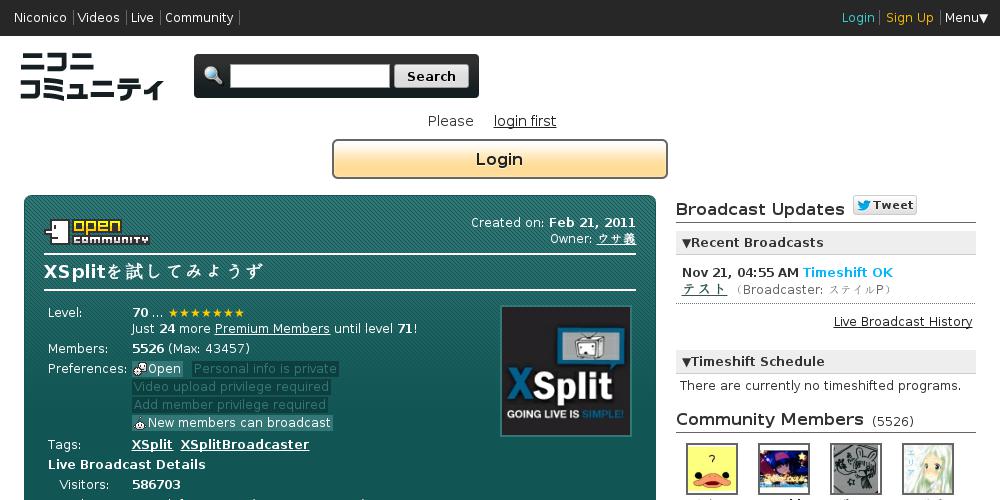
Task: Click the 'Personal info is private' preference
Action: click(265, 369)
